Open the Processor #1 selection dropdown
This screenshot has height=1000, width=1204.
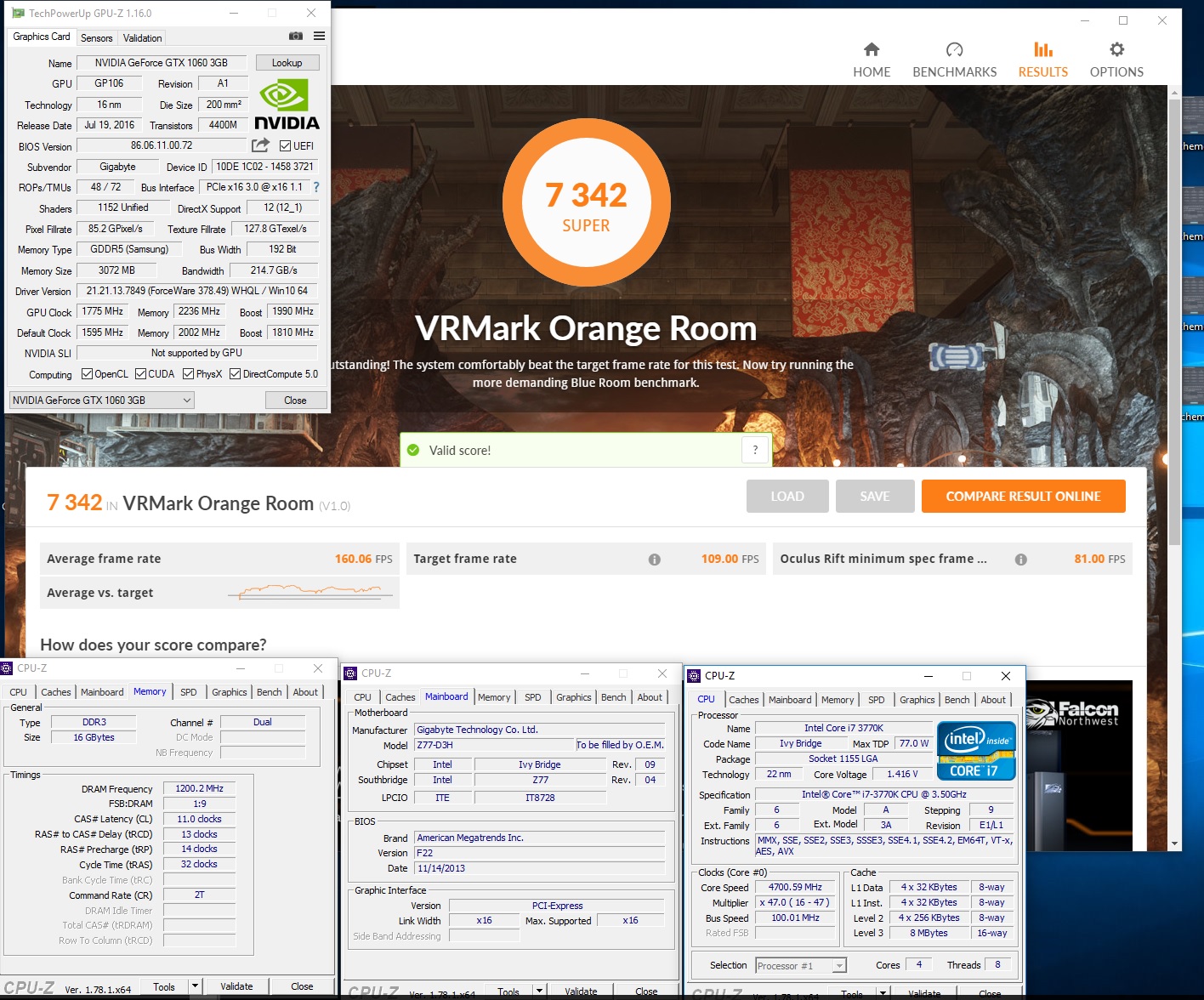[x=801, y=965]
